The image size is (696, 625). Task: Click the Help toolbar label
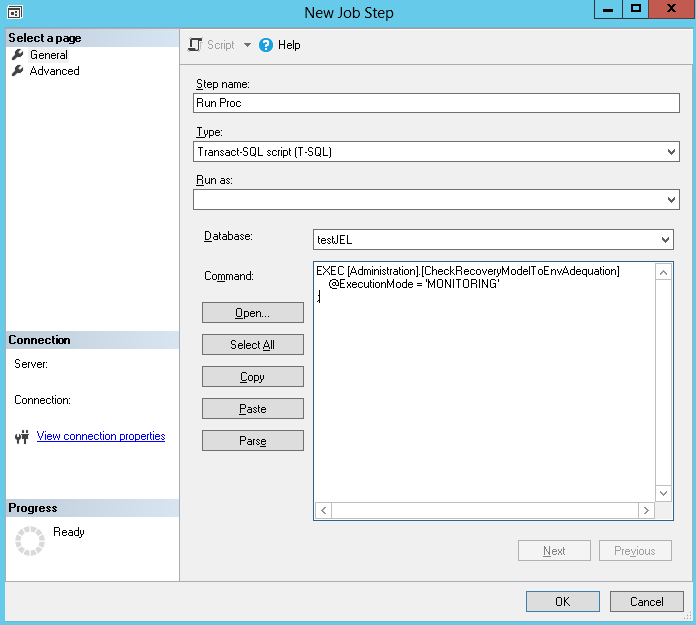click(289, 45)
